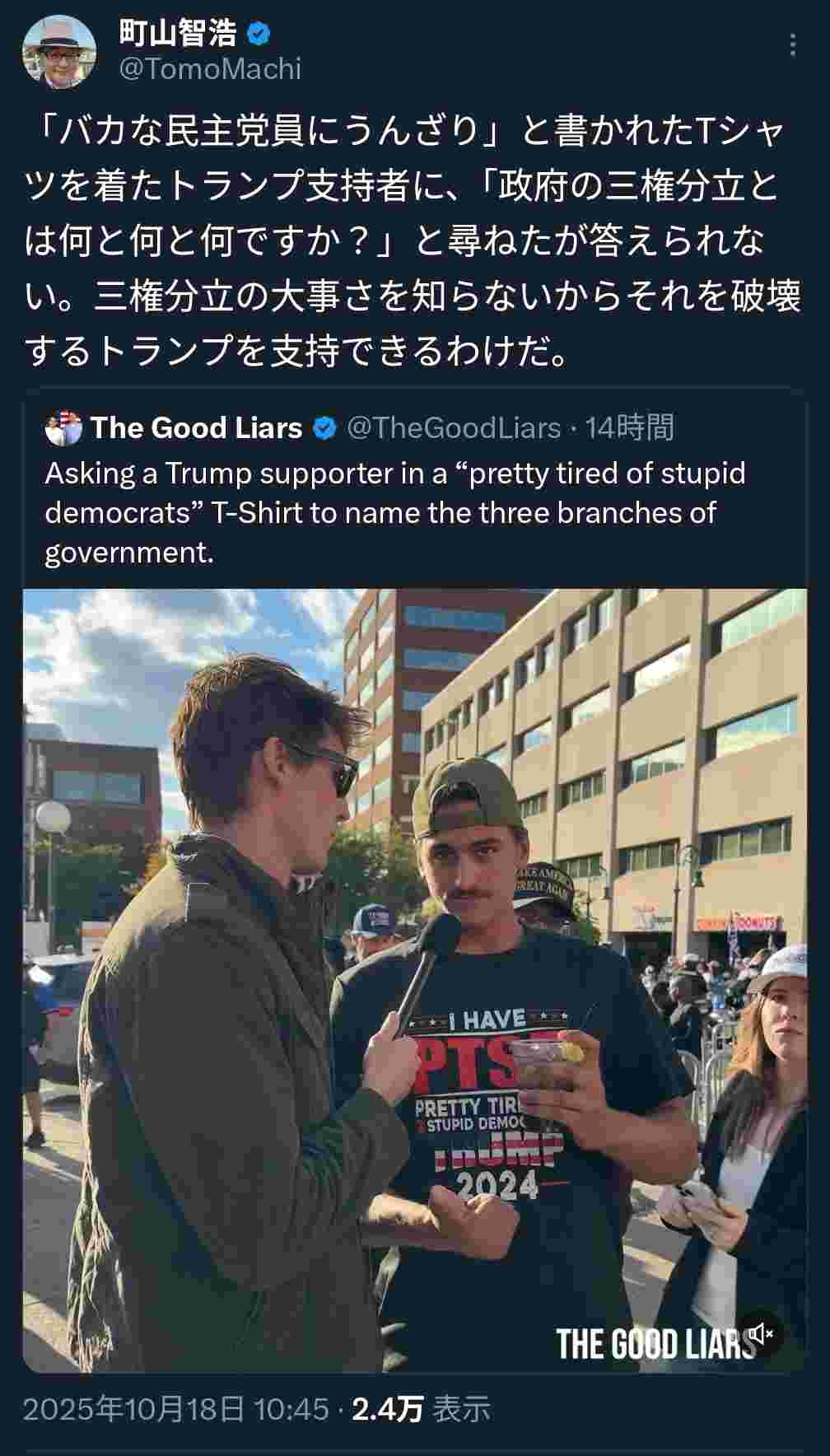Open 町山智浩's profile avatar

pyautogui.click(x=54, y=51)
